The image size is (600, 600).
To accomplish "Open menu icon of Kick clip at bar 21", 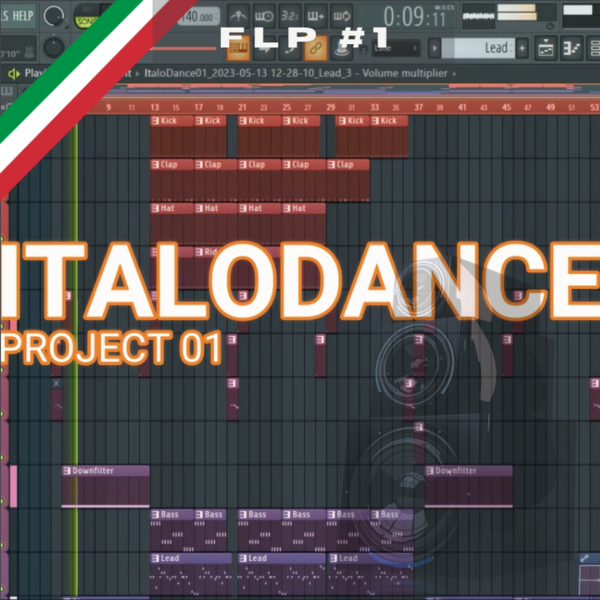I will (243, 121).
